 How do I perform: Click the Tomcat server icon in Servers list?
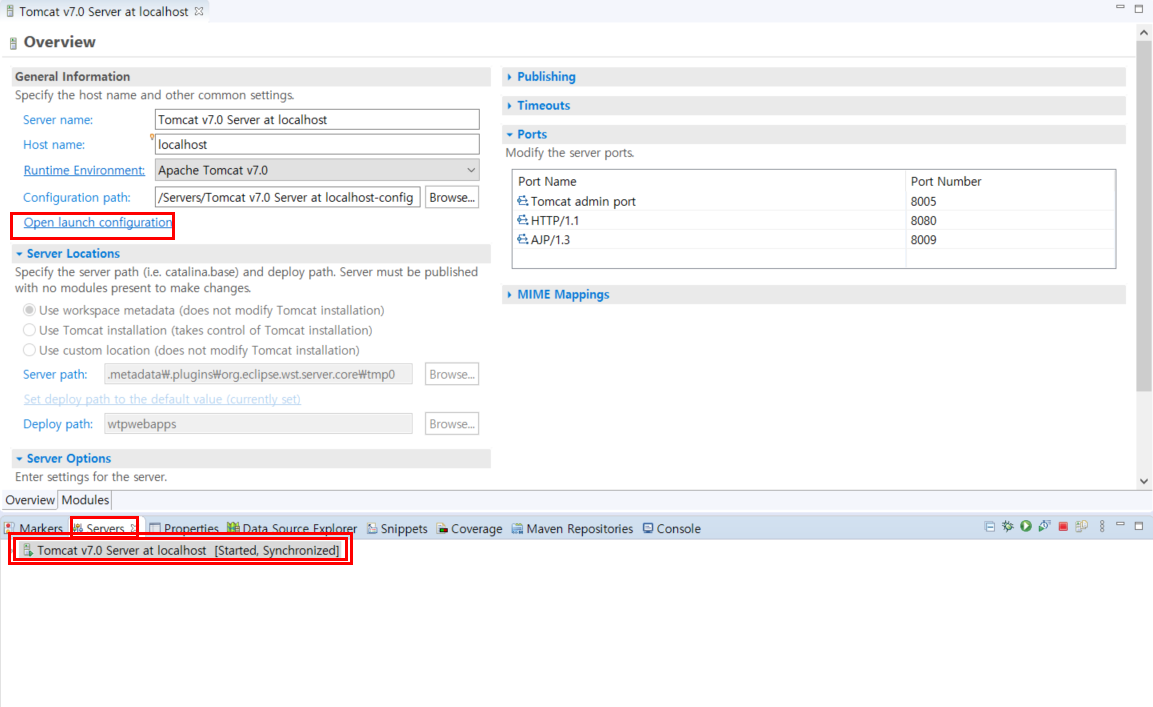tap(27, 550)
